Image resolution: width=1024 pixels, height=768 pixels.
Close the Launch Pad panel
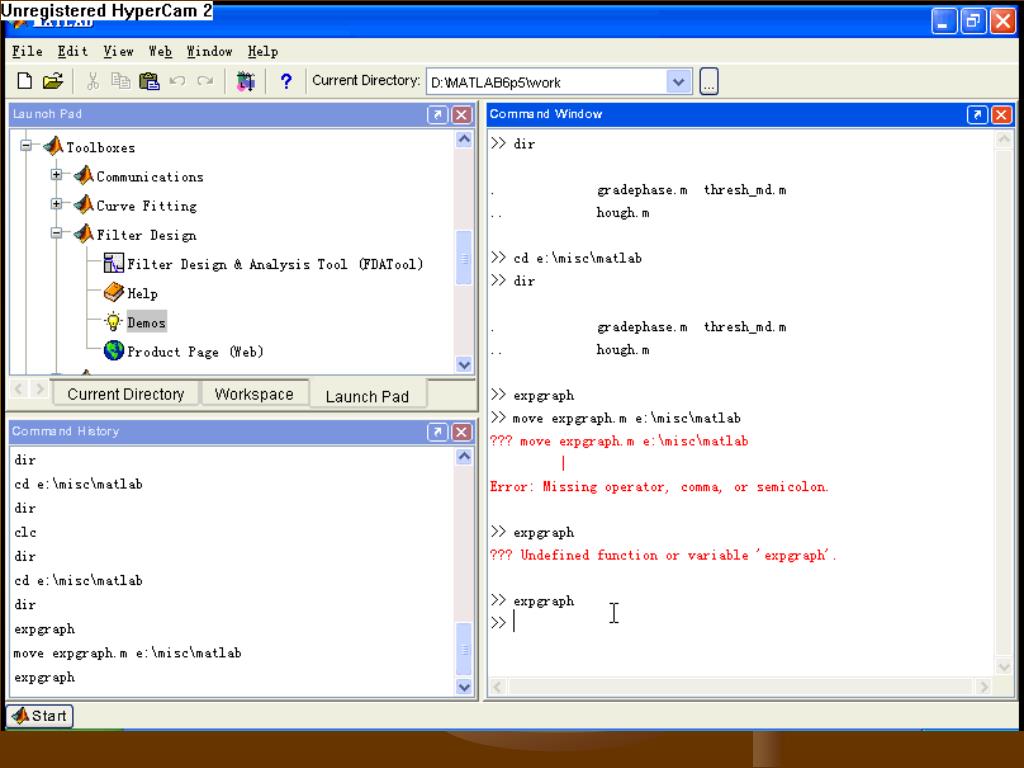[462, 115]
